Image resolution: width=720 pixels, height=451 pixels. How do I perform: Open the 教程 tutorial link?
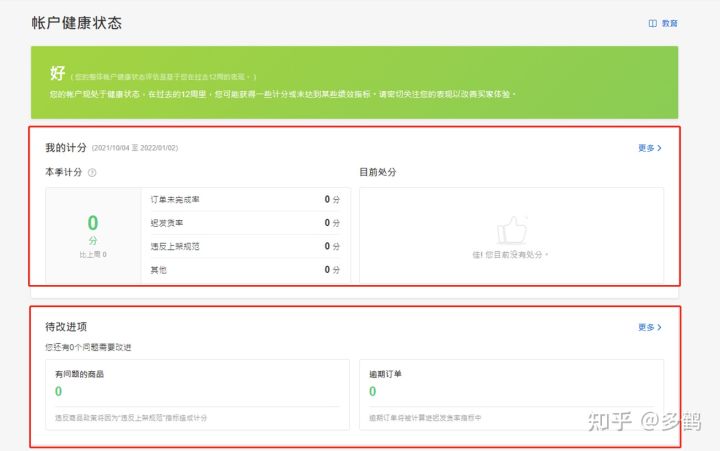(669, 23)
